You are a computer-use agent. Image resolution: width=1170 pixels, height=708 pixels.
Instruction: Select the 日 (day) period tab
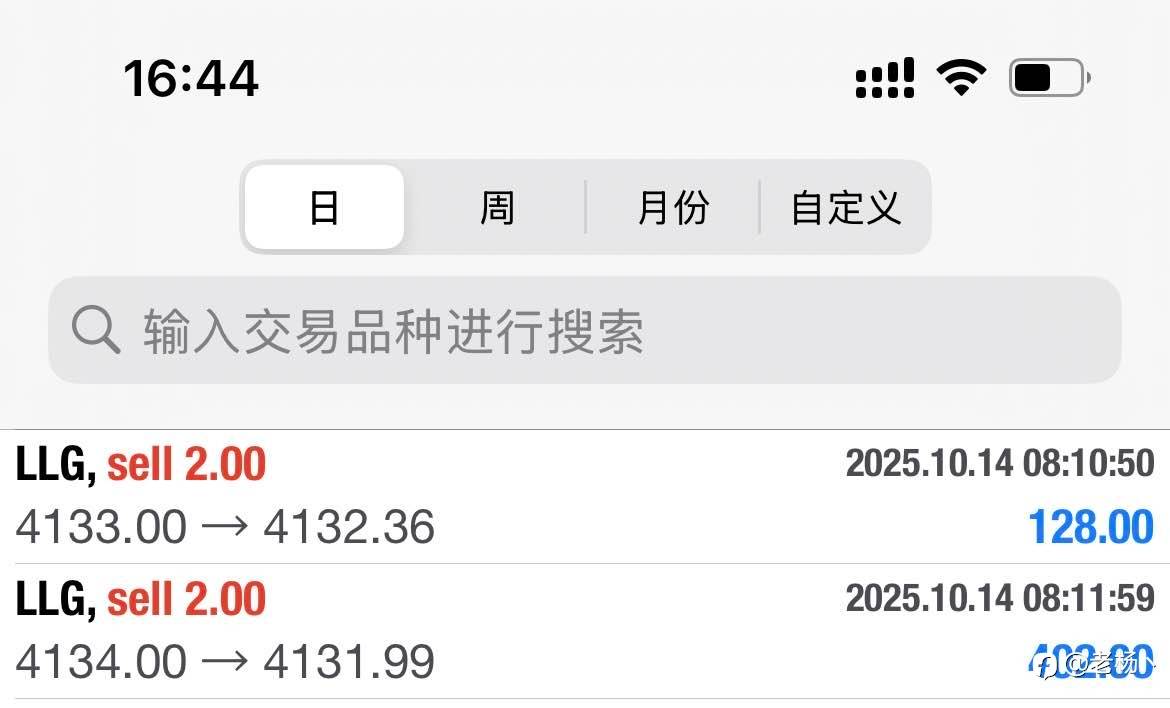point(324,208)
